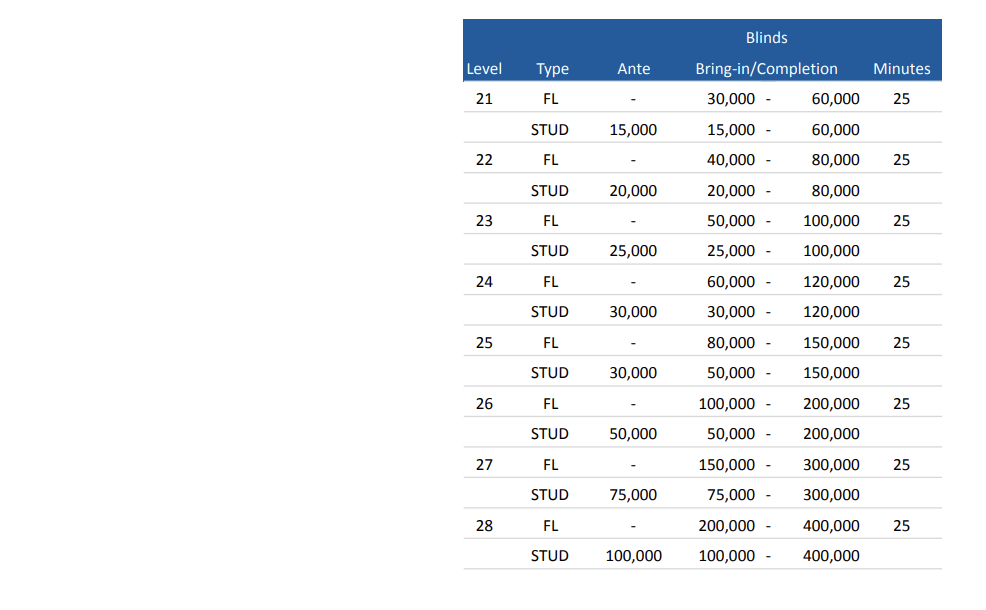Image resolution: width=986 pixels, height=610 pixels.
Task: Select the 25 minutes value for level 23
Action: [x=901, y=221]
